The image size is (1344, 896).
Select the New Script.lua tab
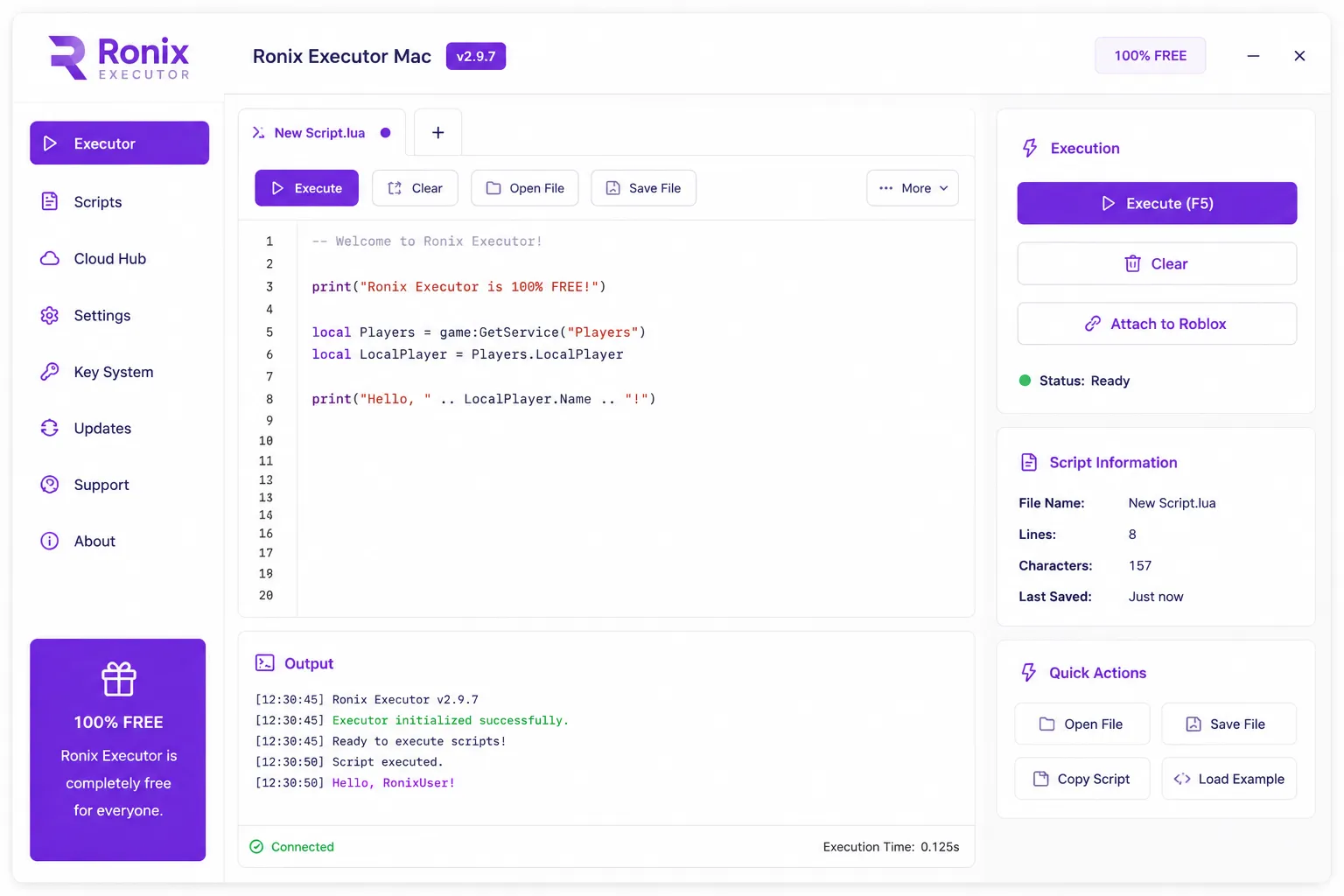click(x=321, y=132)
